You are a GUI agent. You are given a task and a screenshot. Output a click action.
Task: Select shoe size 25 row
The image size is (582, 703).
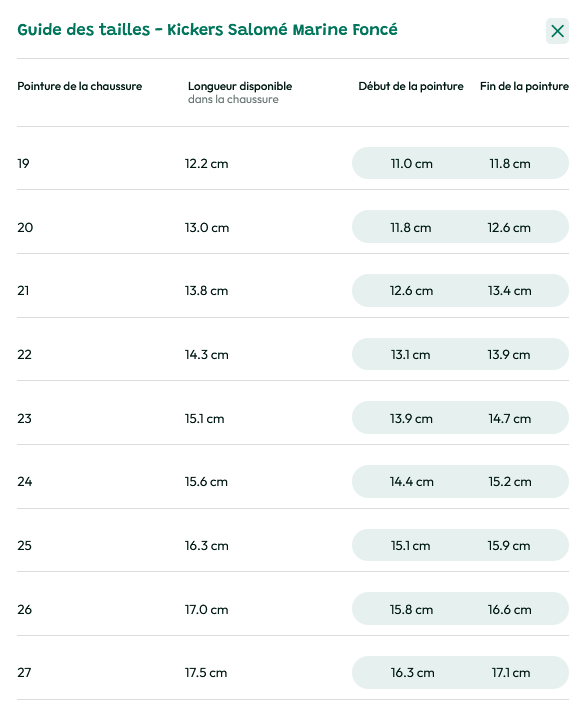click(293, 545)
